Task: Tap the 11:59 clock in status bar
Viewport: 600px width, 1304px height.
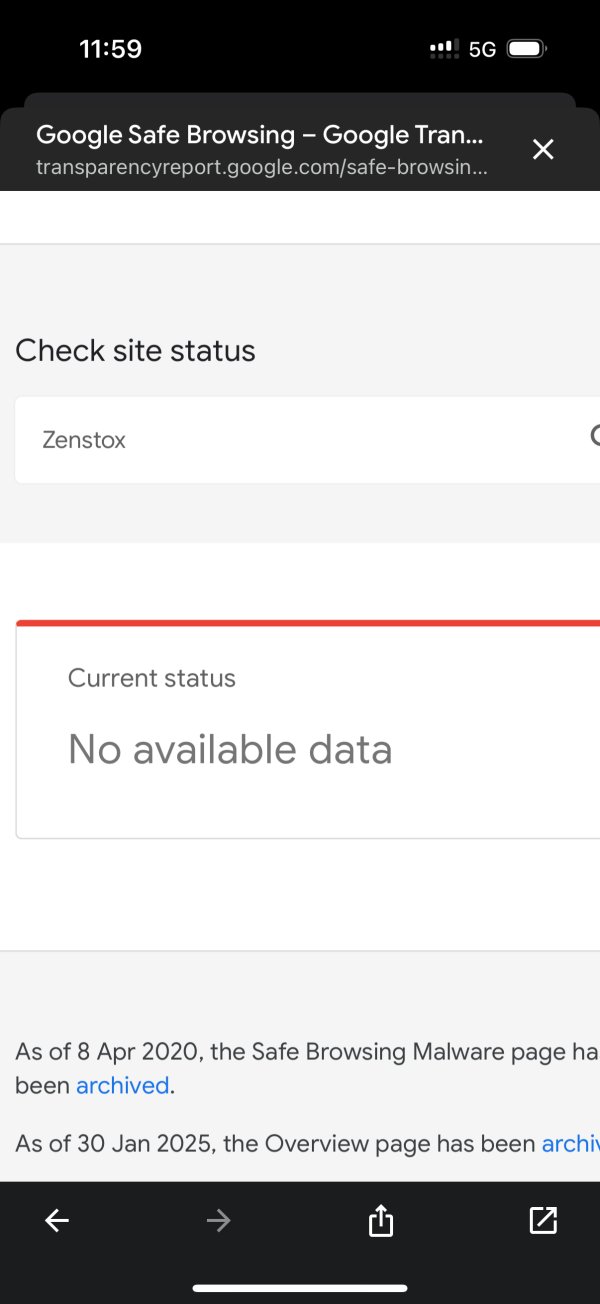Action: [x=110, y=49]
